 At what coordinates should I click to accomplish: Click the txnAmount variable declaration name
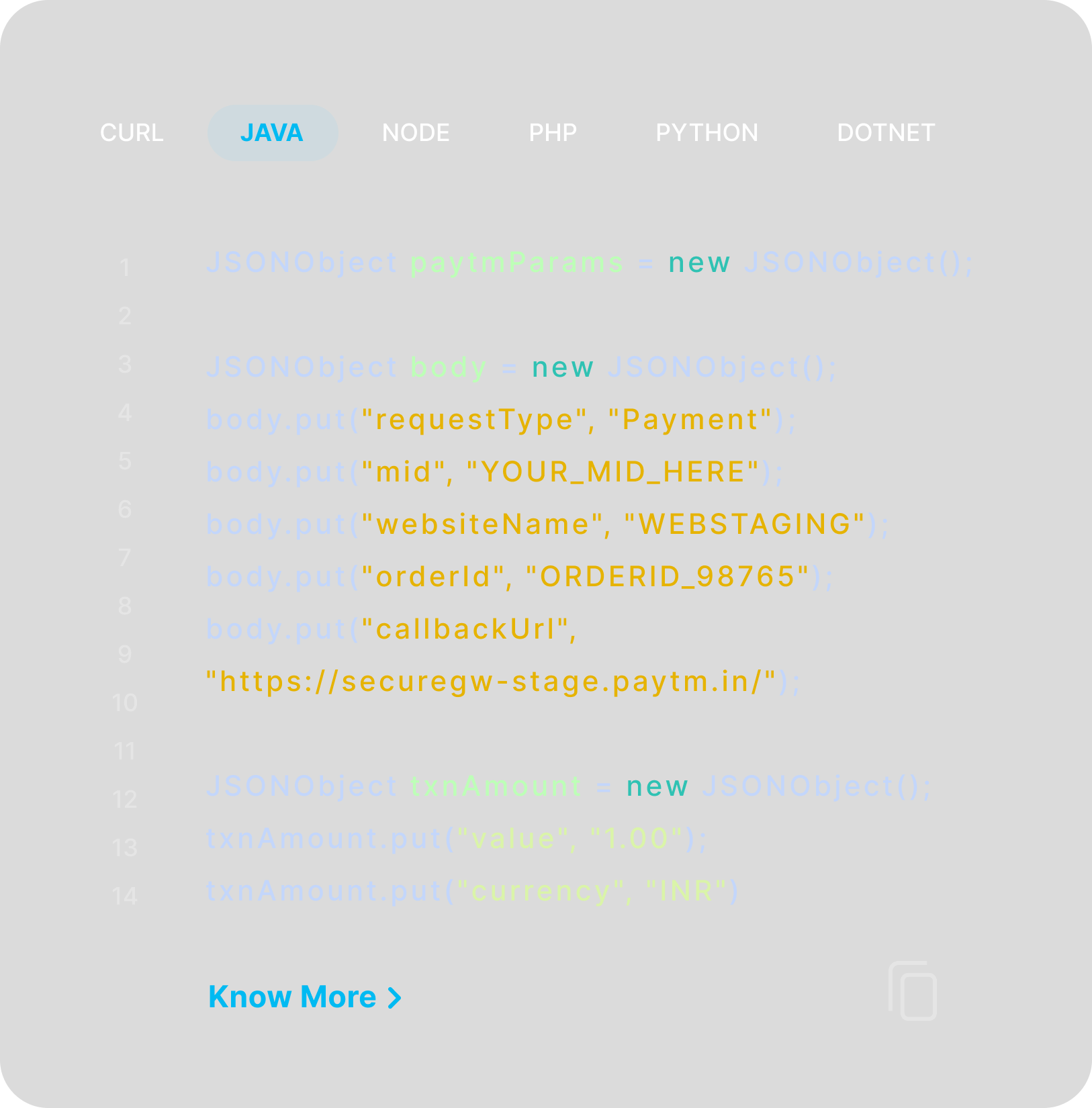496,786
